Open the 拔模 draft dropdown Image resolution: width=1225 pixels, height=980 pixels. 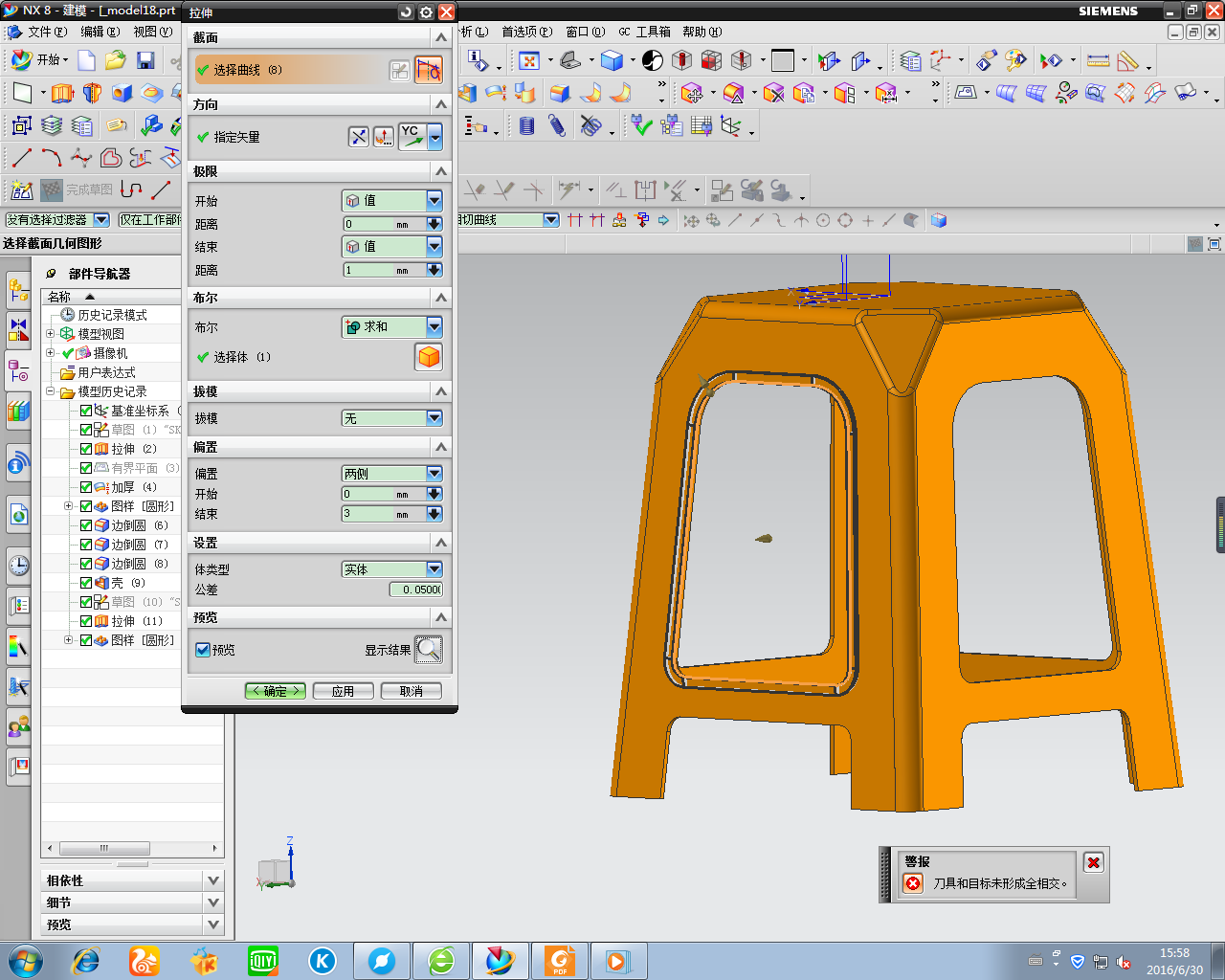point(392,418)
